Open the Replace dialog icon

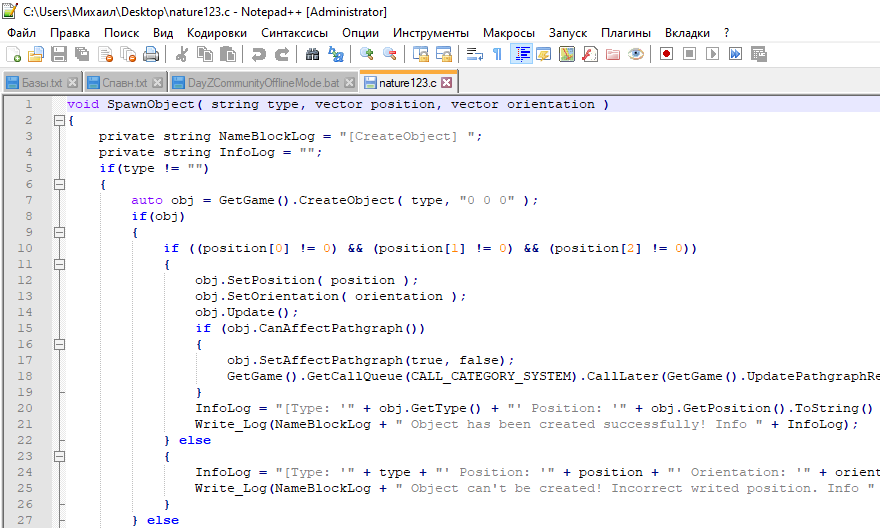[336, 54]
